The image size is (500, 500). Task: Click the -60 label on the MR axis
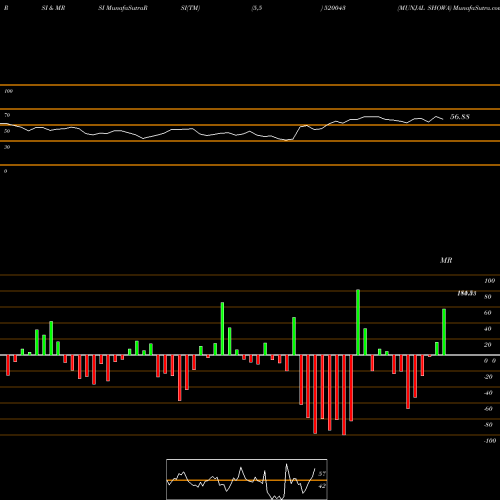coord(488,409)
